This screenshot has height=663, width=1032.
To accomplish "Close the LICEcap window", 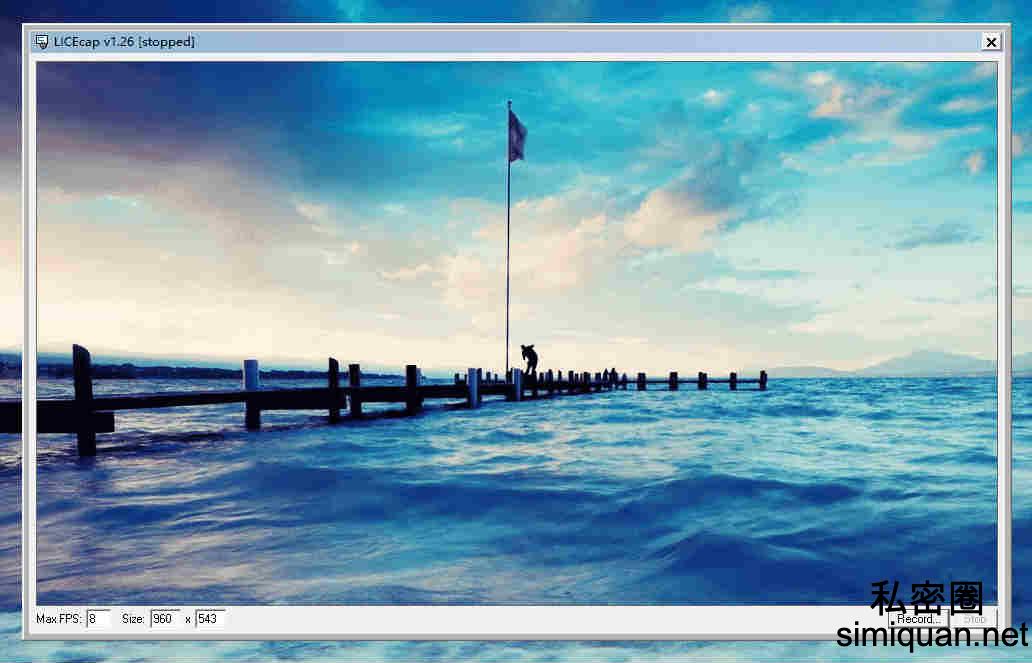I will (x=991, y=41).
